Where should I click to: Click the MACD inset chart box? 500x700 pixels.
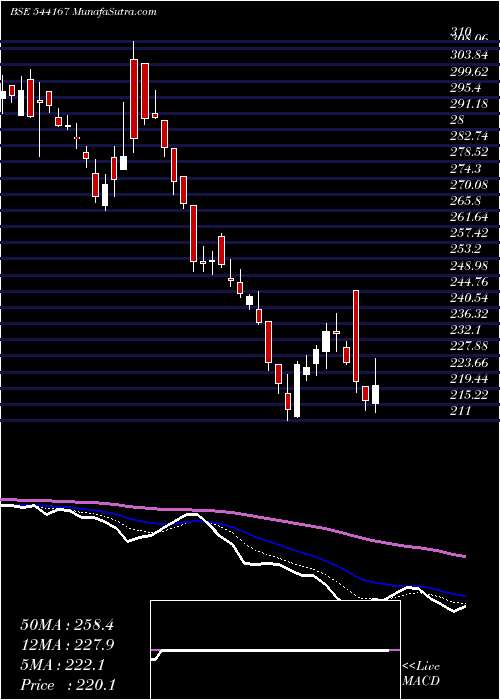pos(276,650)
